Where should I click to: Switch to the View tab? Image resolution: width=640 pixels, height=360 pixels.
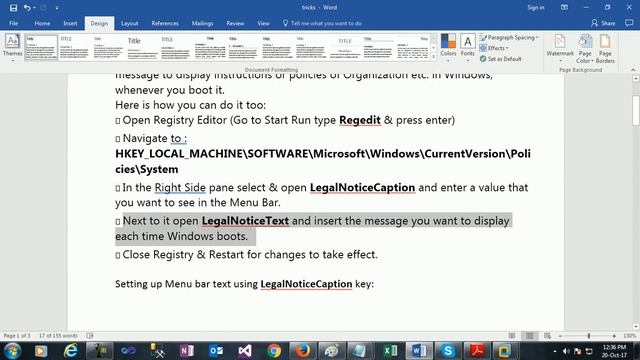pos(263,23)
